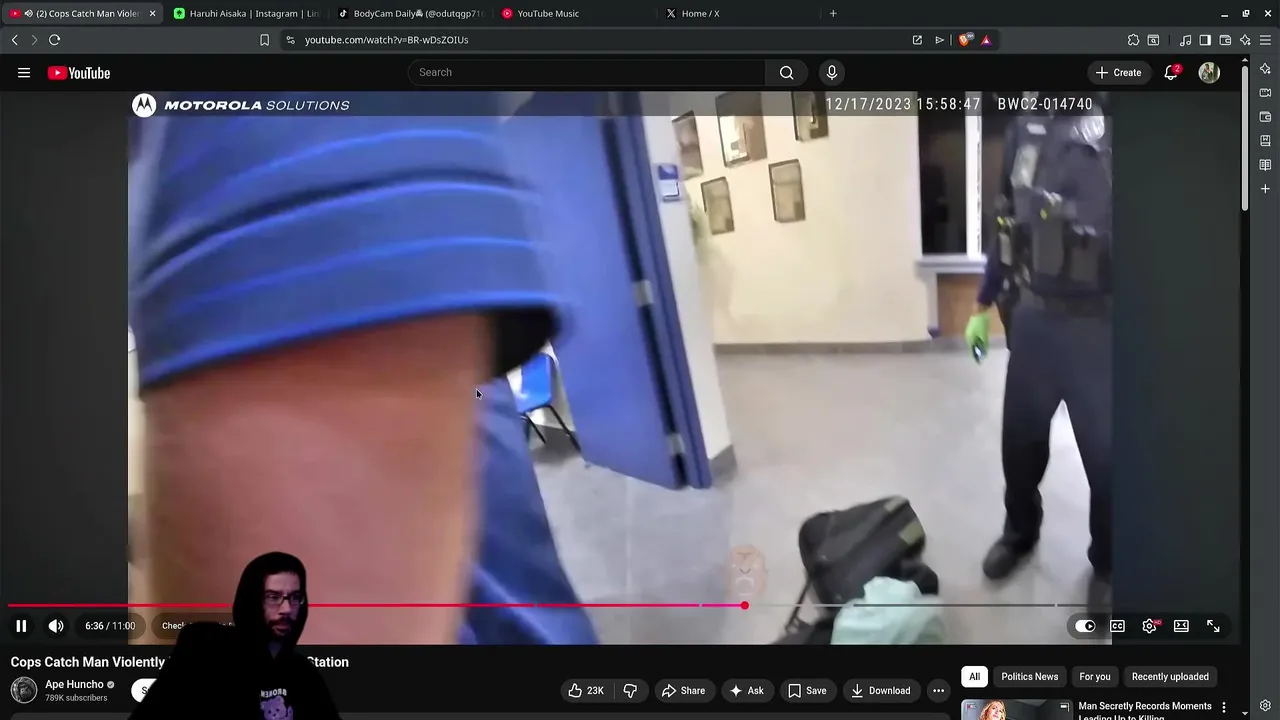Image resolution: width=1280 pixels, height=720 pixels.
Task: Go back in browser history
Action: tap(14, 40)
